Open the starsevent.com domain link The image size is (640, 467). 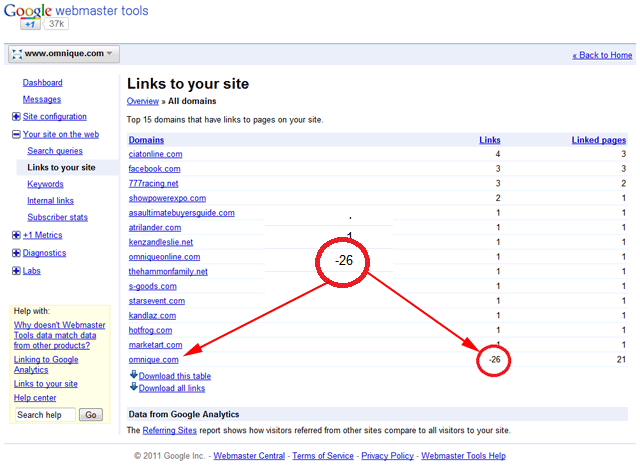157,301
